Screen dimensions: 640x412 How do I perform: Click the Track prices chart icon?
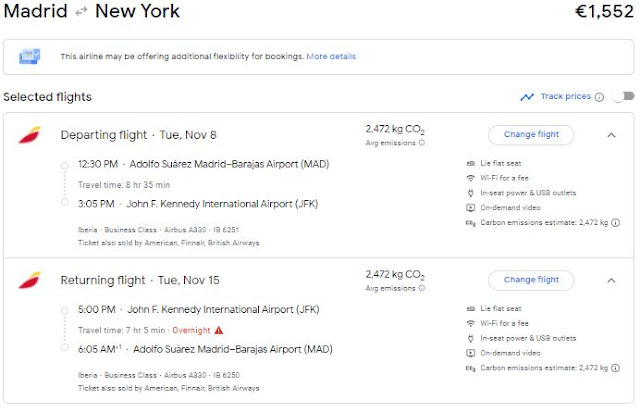(x=527, y=97)
